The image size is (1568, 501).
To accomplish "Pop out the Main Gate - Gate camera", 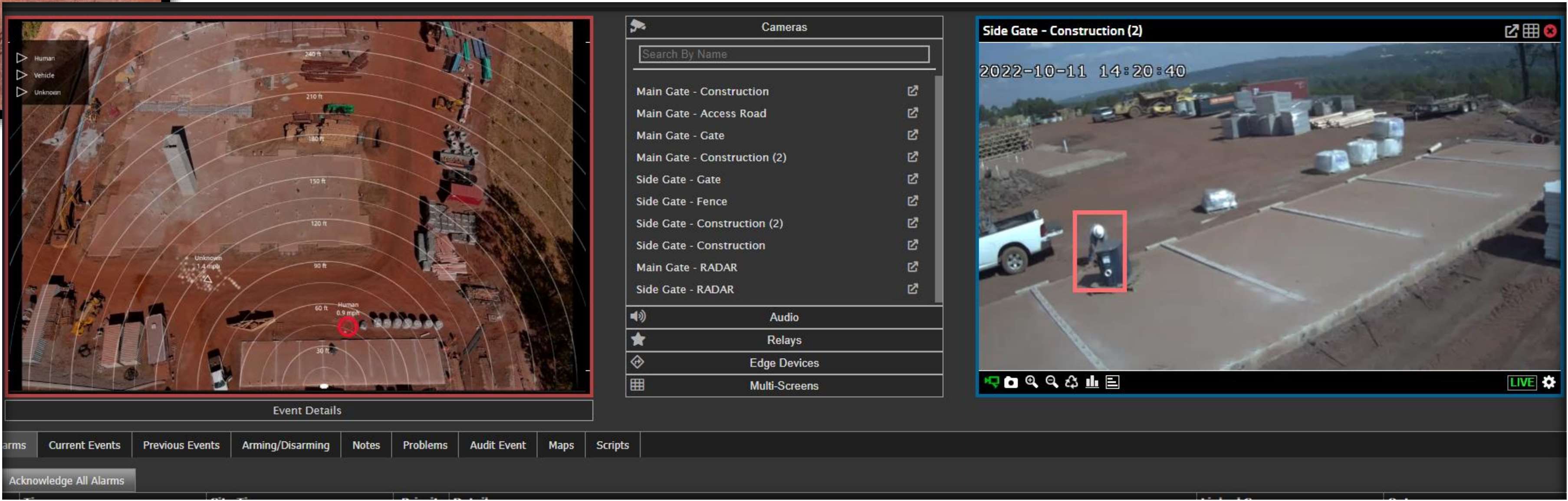I will click(913, 135).
